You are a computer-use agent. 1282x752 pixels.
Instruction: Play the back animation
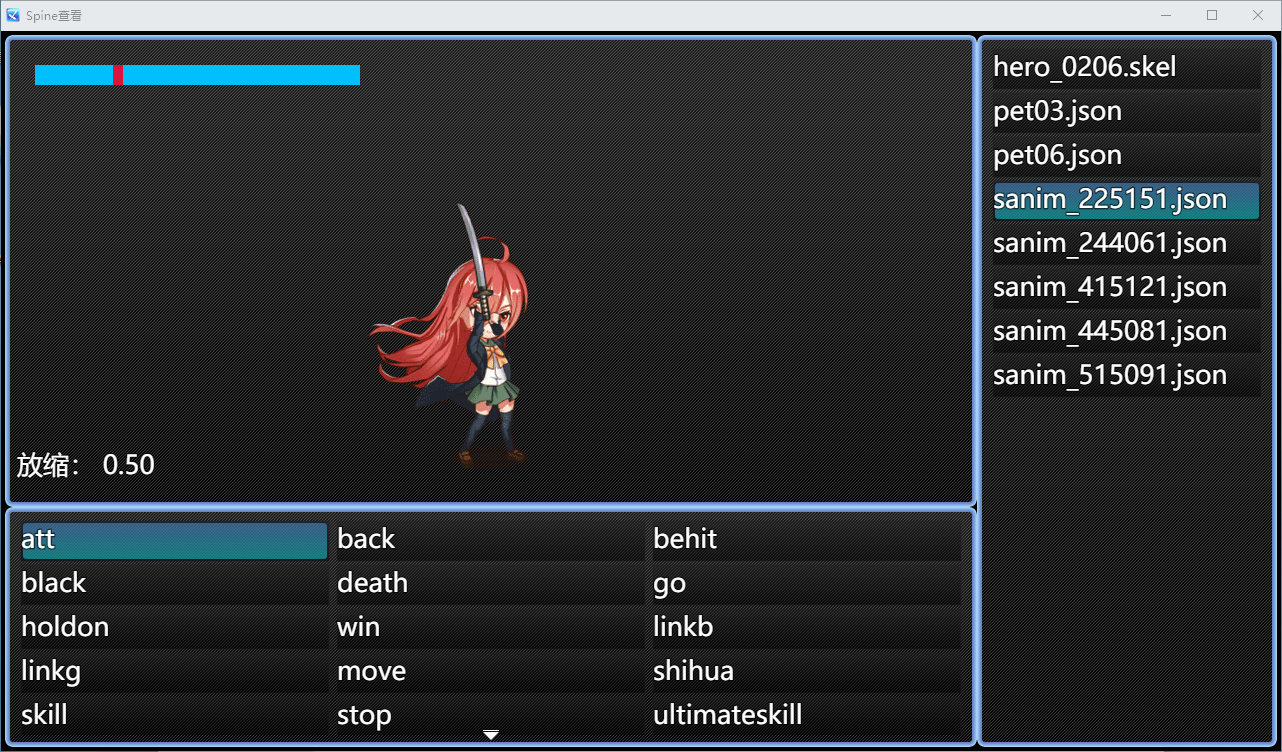(x=490, y=540)
